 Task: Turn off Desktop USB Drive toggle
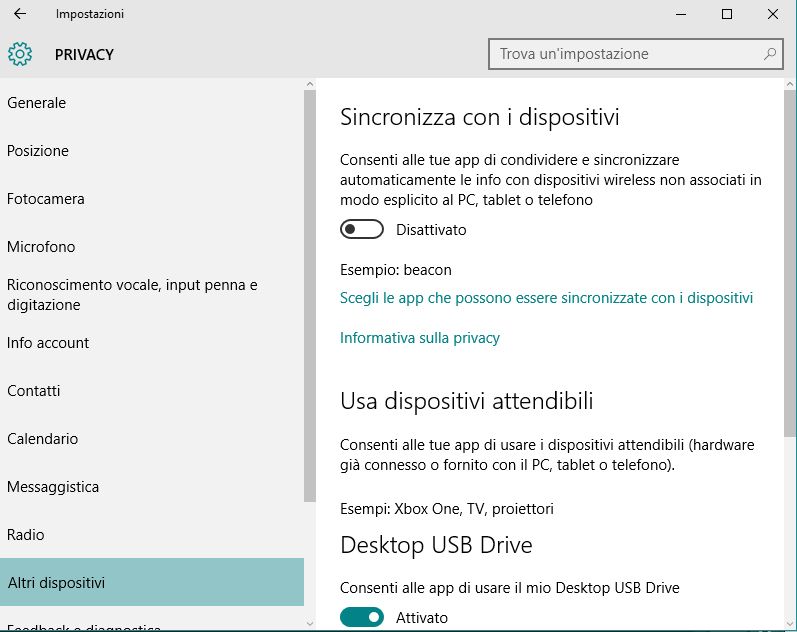pos(362,618)
